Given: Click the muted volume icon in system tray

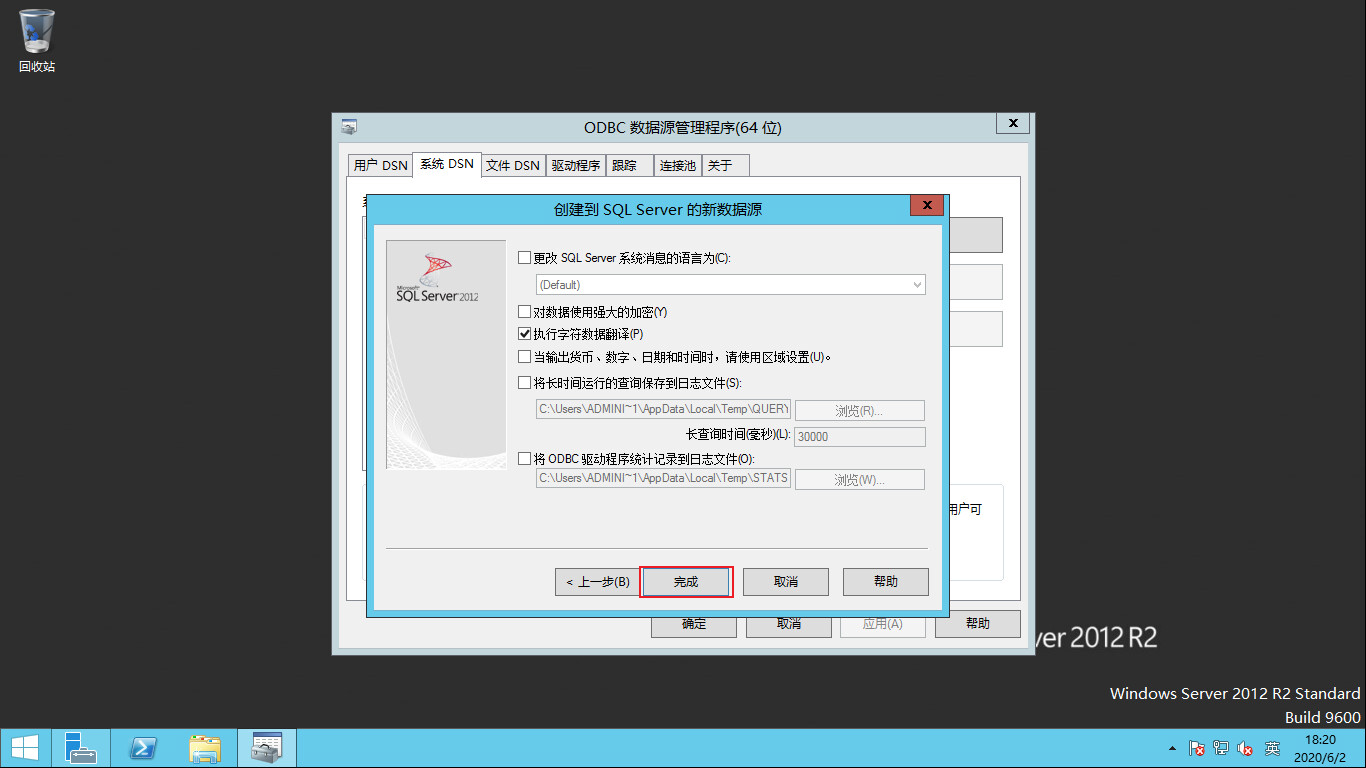Looking at the screenshot, I should (1244, 747).
